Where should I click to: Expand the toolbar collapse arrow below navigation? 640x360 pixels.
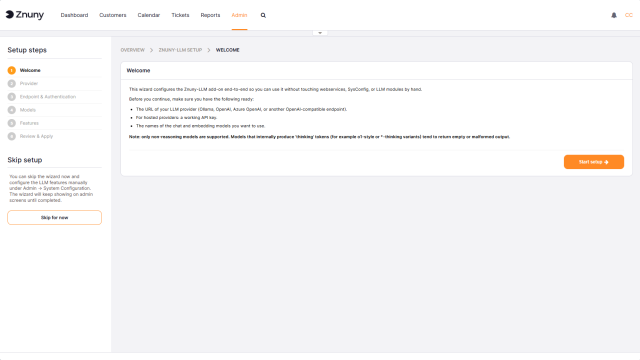[x=320, y=33]
